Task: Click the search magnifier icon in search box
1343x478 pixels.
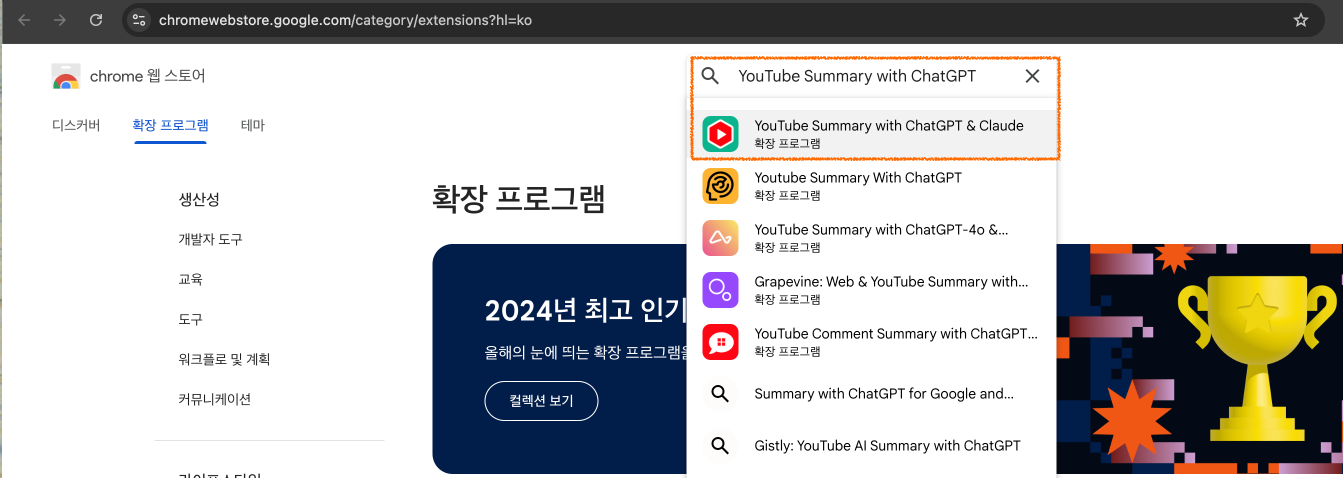Action: pos(710,76)
